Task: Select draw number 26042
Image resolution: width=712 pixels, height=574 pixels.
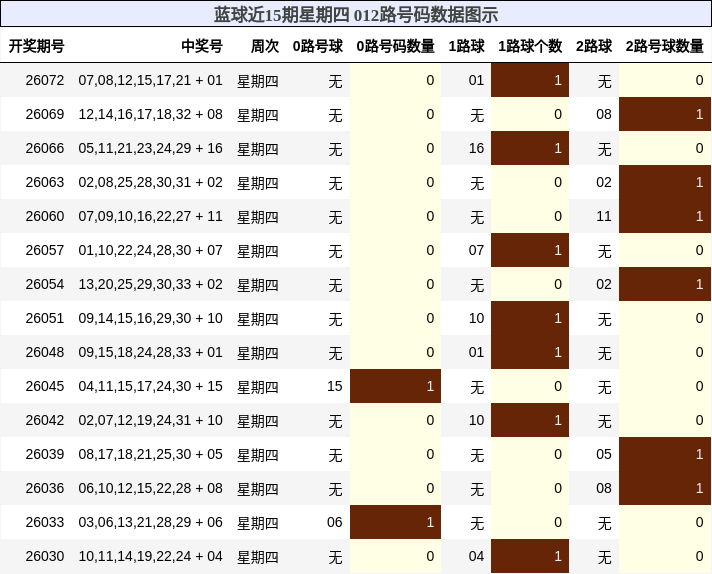Action: pos(45,421)
